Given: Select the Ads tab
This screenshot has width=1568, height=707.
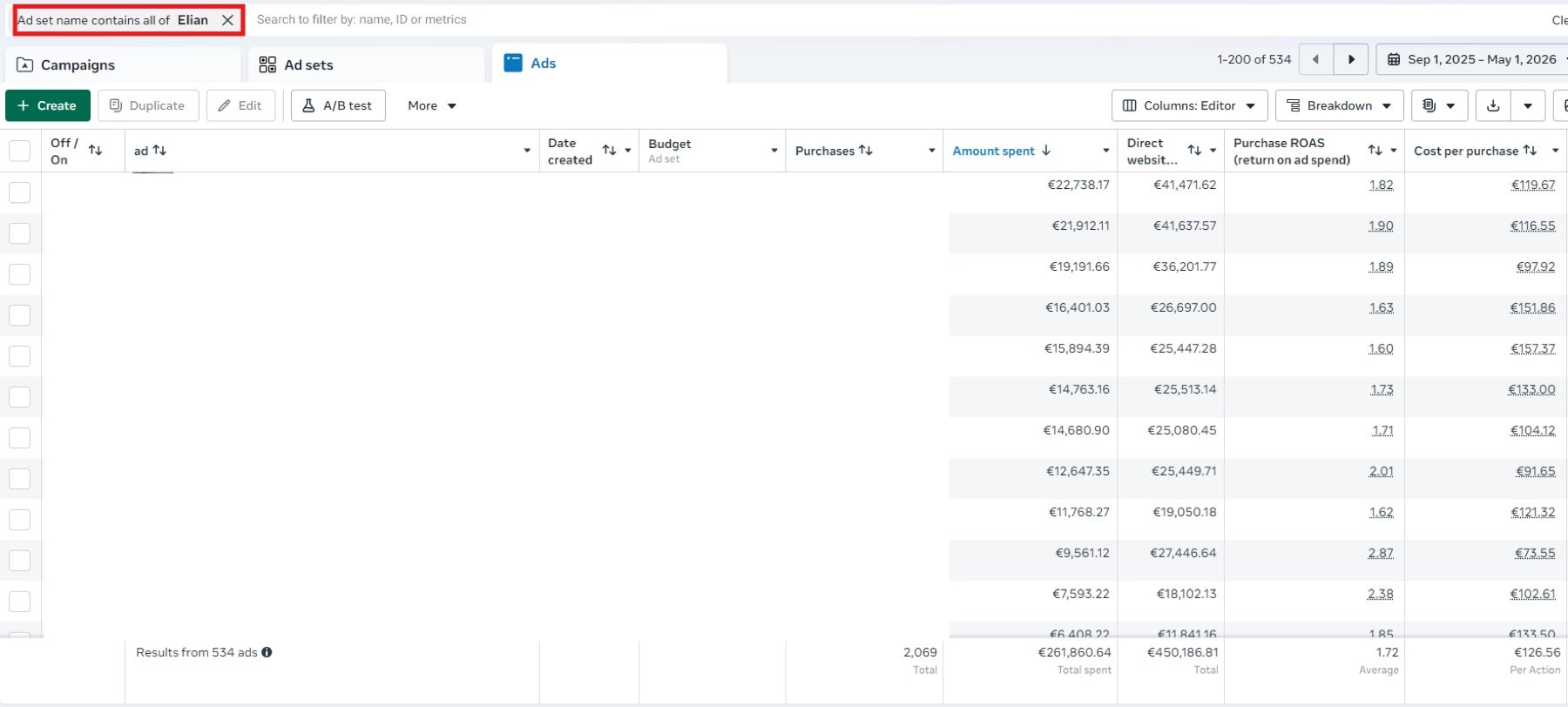Looking at the screenshot, I should (609, 64).
